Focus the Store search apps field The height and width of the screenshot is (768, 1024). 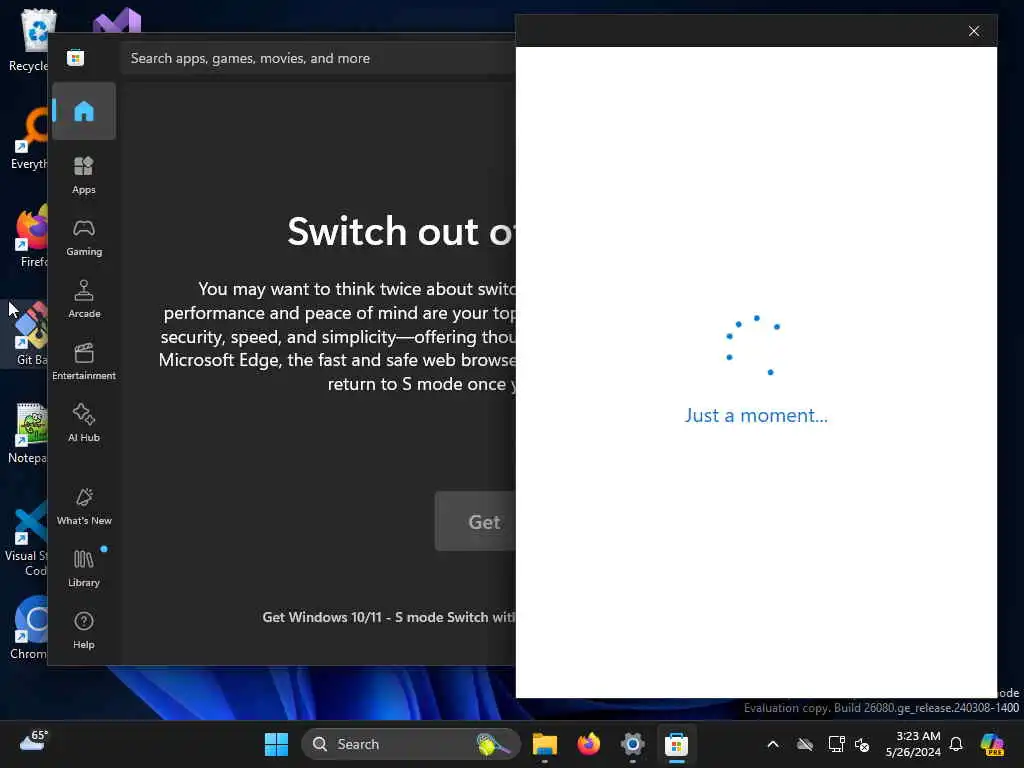(317, 58)
